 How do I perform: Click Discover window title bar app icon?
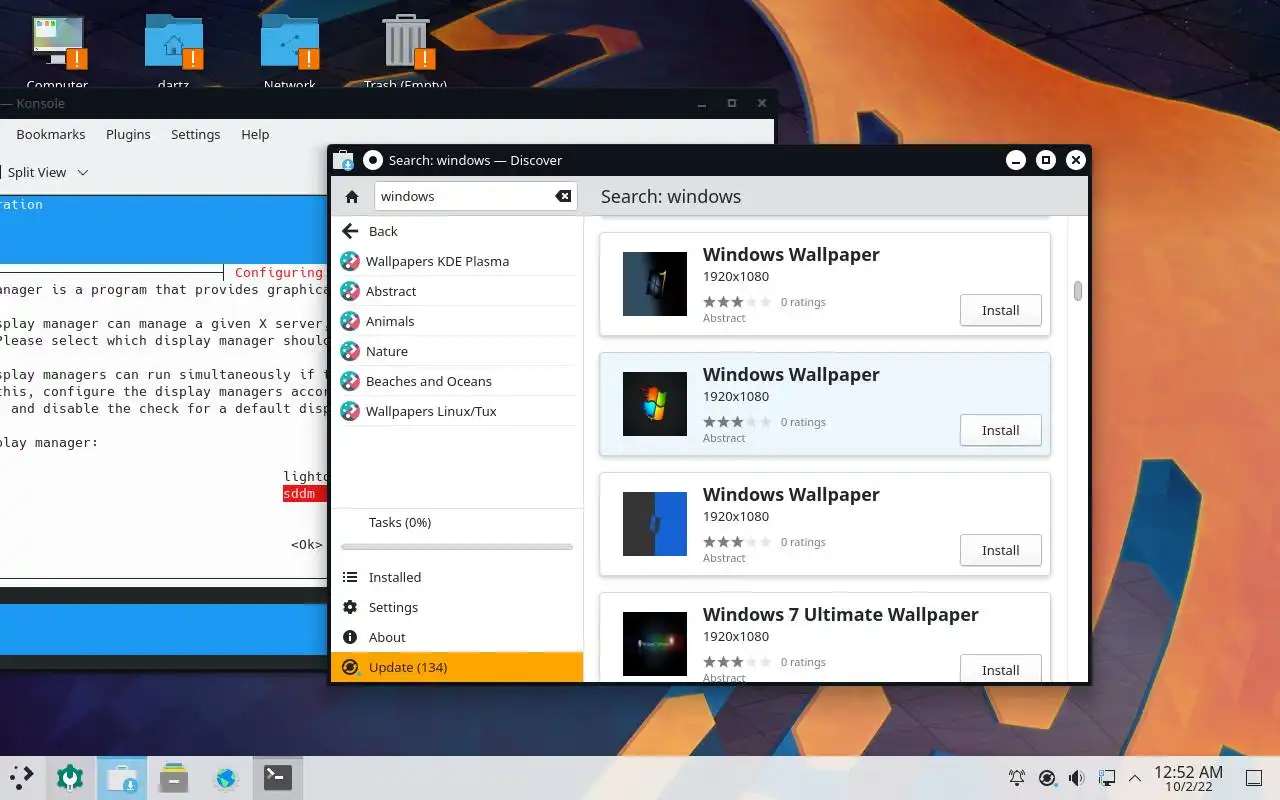[343, 160]
